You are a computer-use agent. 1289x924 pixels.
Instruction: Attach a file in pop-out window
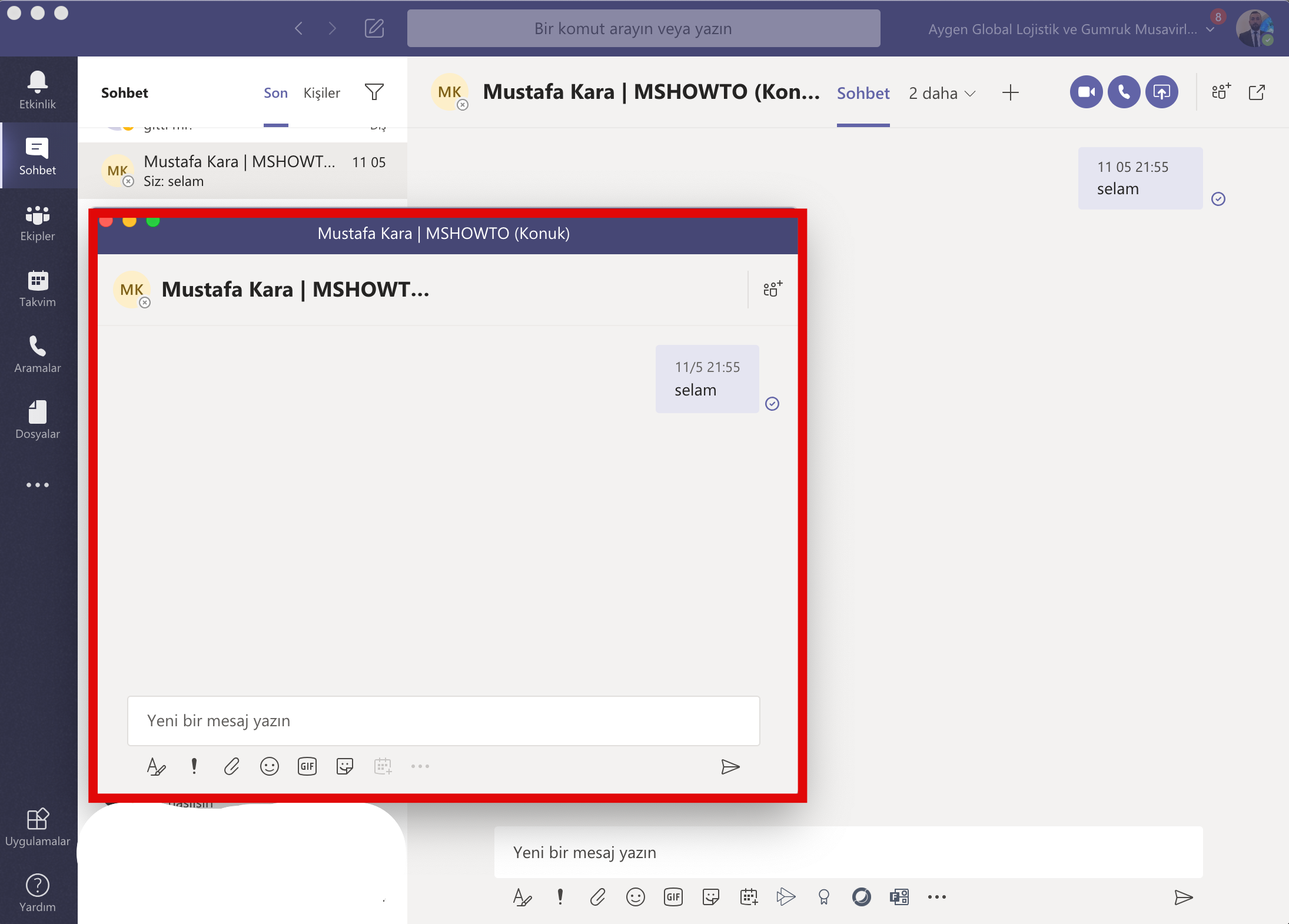231,766
